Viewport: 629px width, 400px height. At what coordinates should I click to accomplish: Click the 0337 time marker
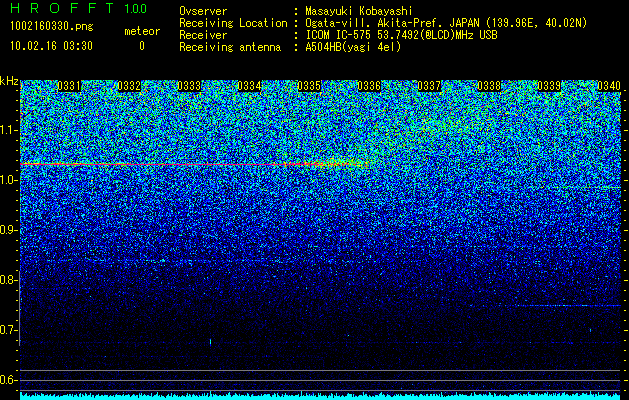429,86
